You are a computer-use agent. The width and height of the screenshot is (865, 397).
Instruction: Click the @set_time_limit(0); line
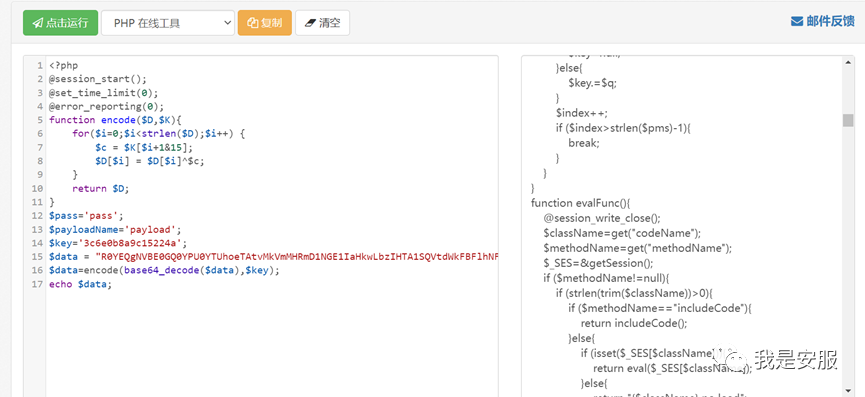[104, 93]
